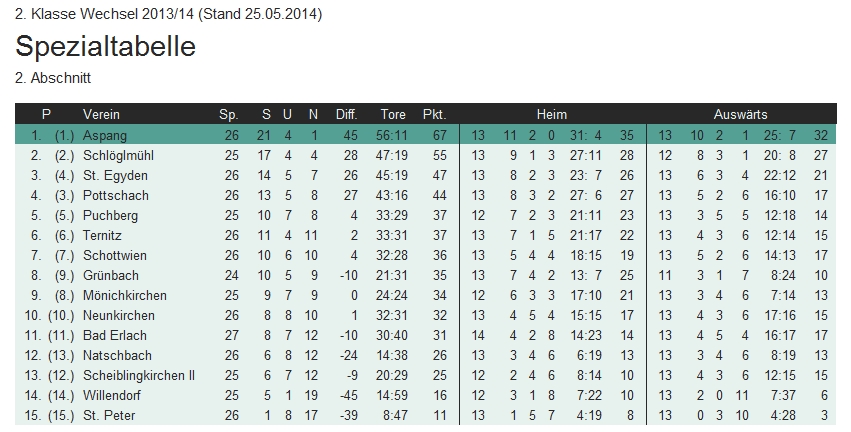851x432 pixels.
Task: Open Scheiblingkirchen II team entry
Action: pyautogui.click(x=139, y=375)
